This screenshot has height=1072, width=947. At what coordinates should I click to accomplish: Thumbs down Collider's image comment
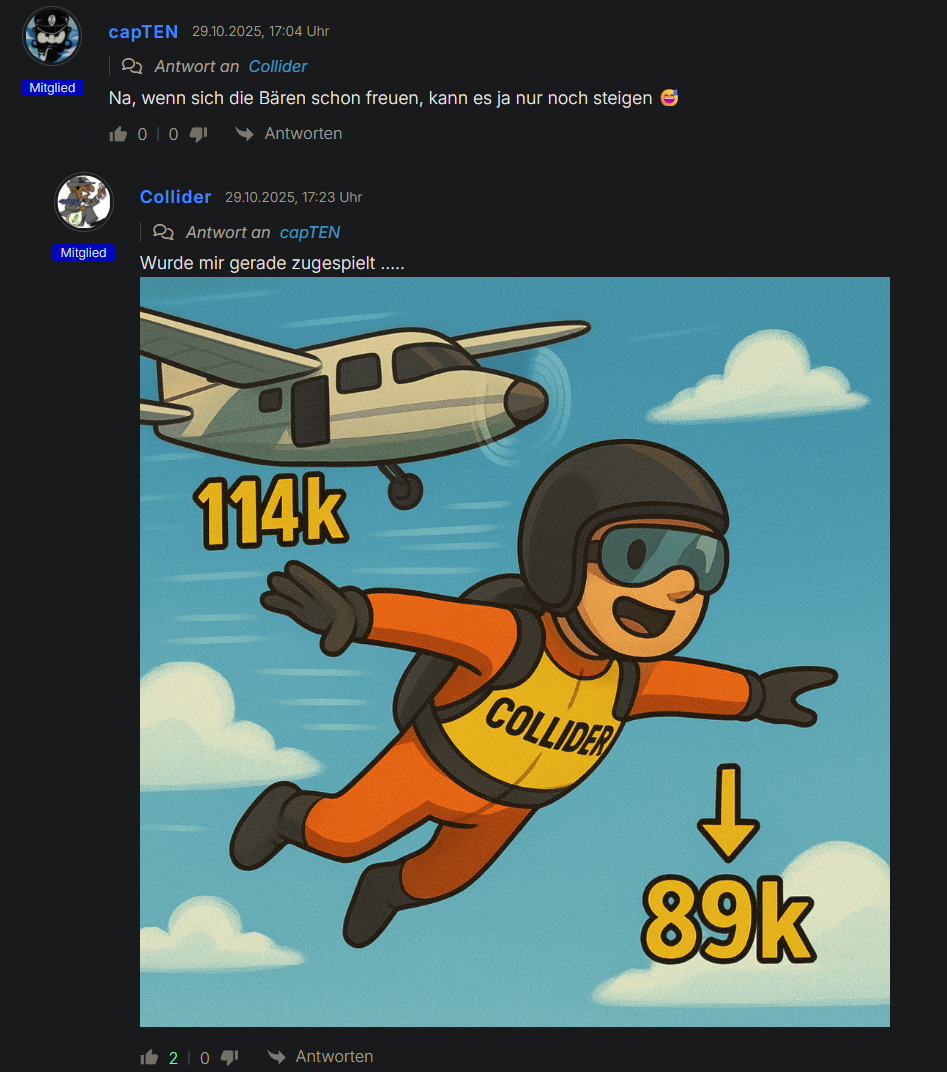(229, 1057)
